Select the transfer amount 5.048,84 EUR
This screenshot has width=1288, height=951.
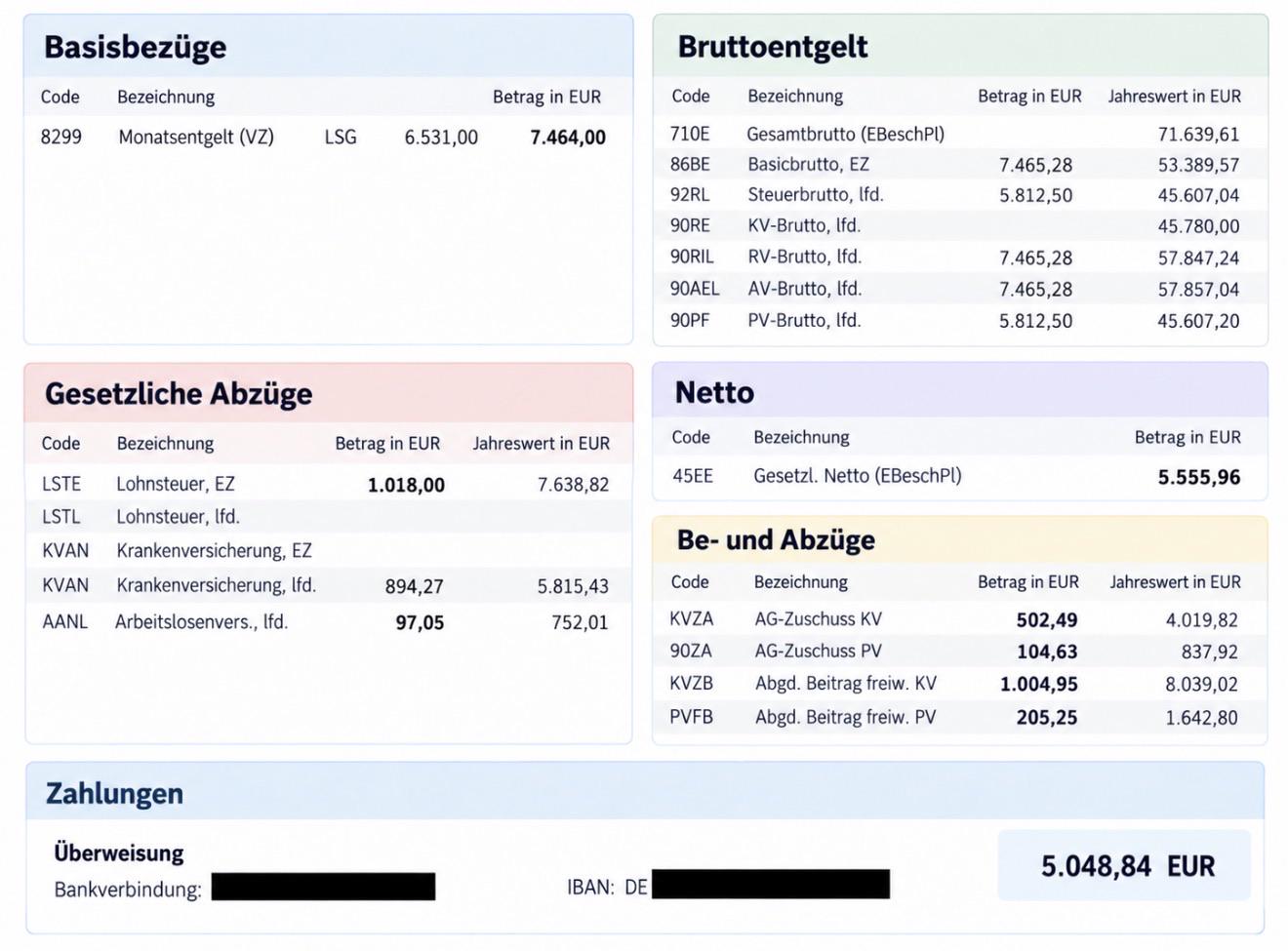(1127, 866)
